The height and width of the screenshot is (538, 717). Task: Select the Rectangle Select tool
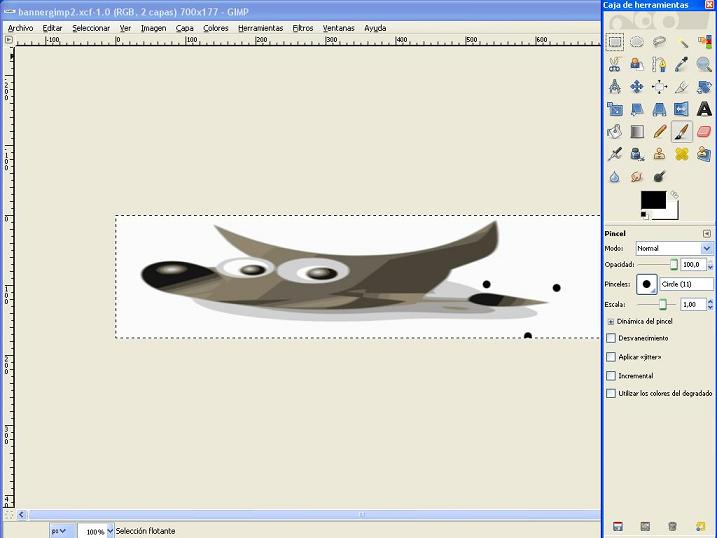tap(615, 42)
